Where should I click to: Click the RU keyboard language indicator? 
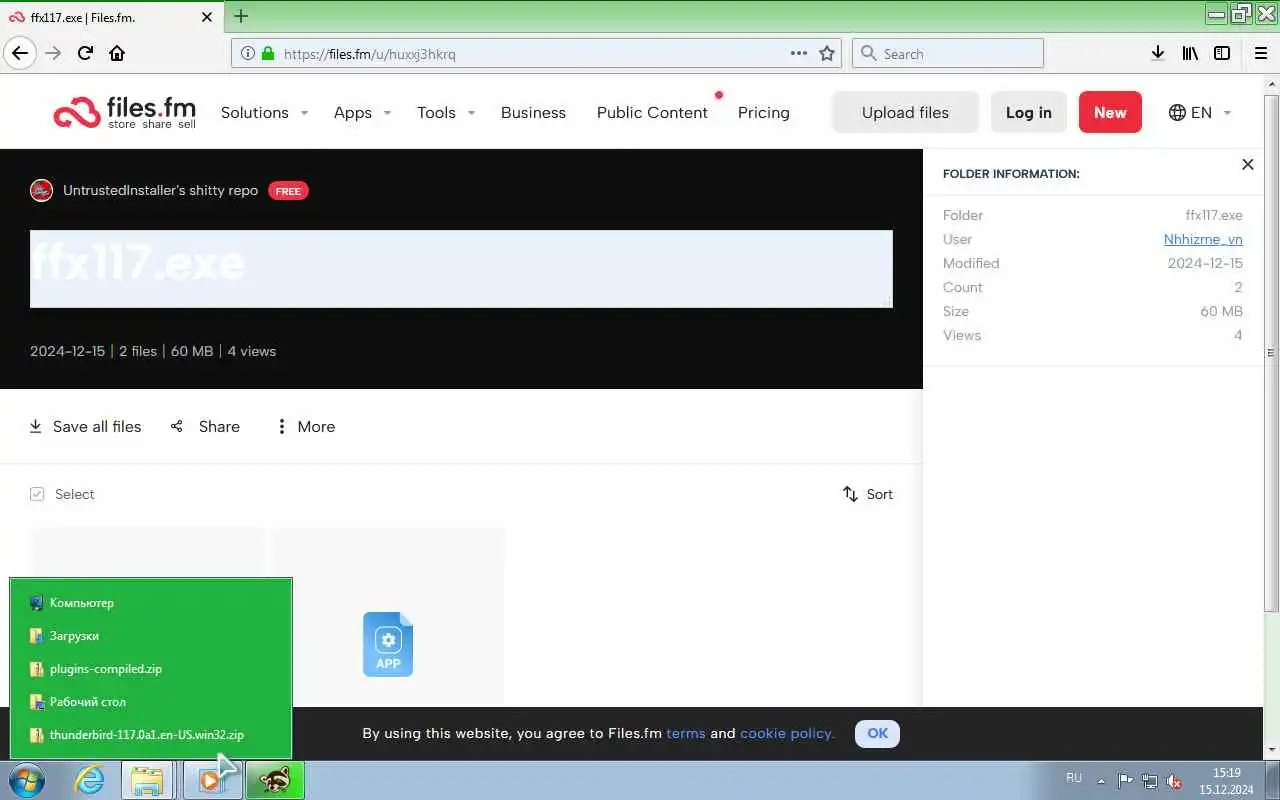(x=1074, y=777)
